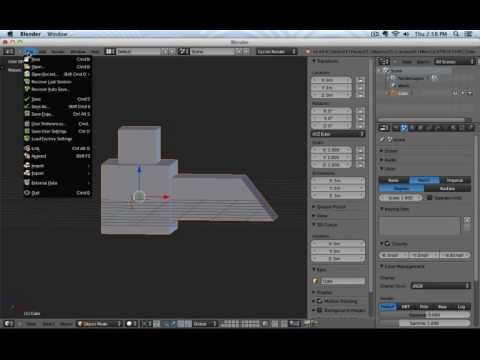The width and height of the screenshot is (480, 360).
Task: Click the World icon in outliner
Action: pyautogui.click(x=394, y=85)
